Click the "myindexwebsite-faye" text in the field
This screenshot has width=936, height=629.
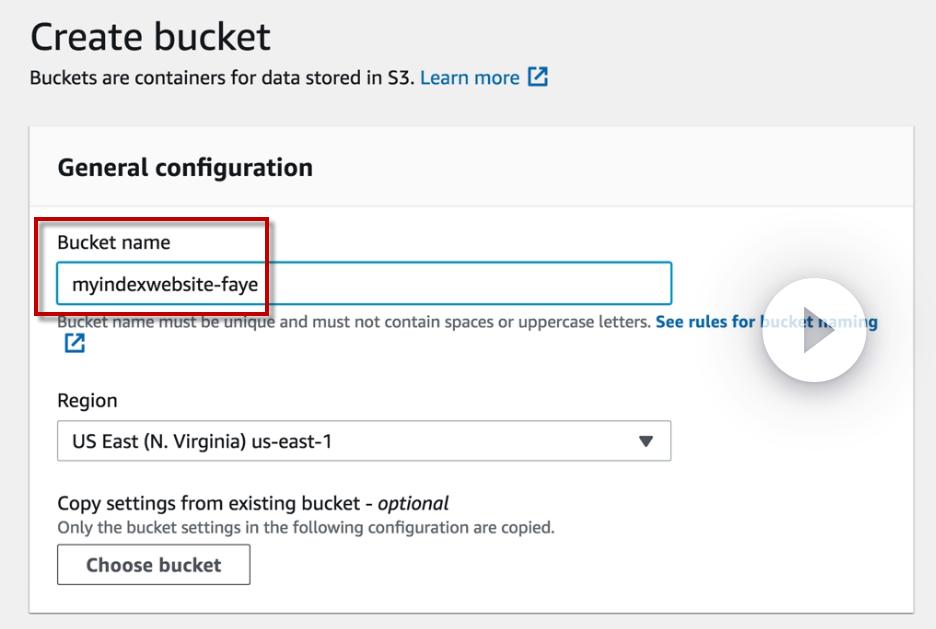(x=165, y=284)
